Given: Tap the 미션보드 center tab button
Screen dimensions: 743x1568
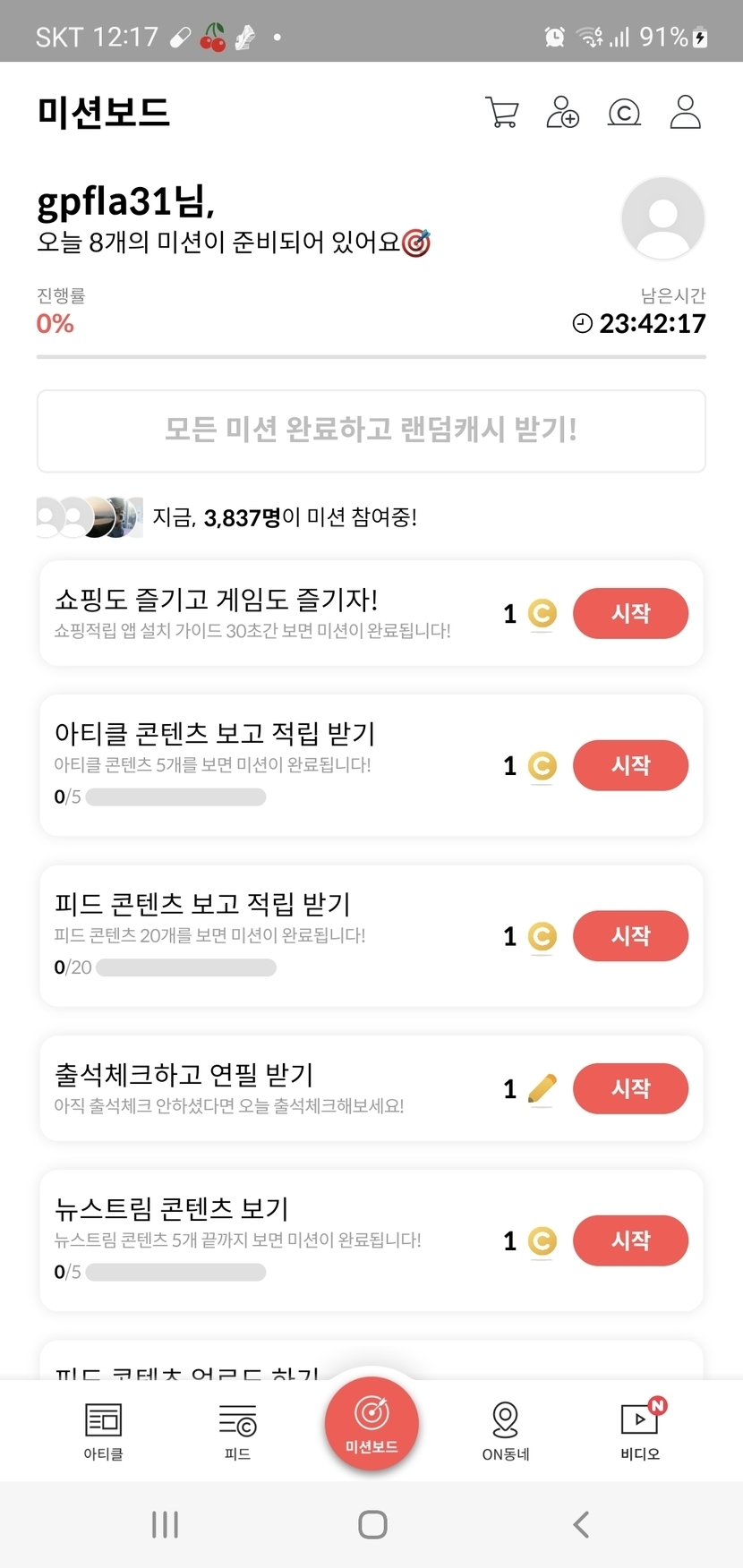Looking at the screenshot, I should click(x=371, y=1424).
